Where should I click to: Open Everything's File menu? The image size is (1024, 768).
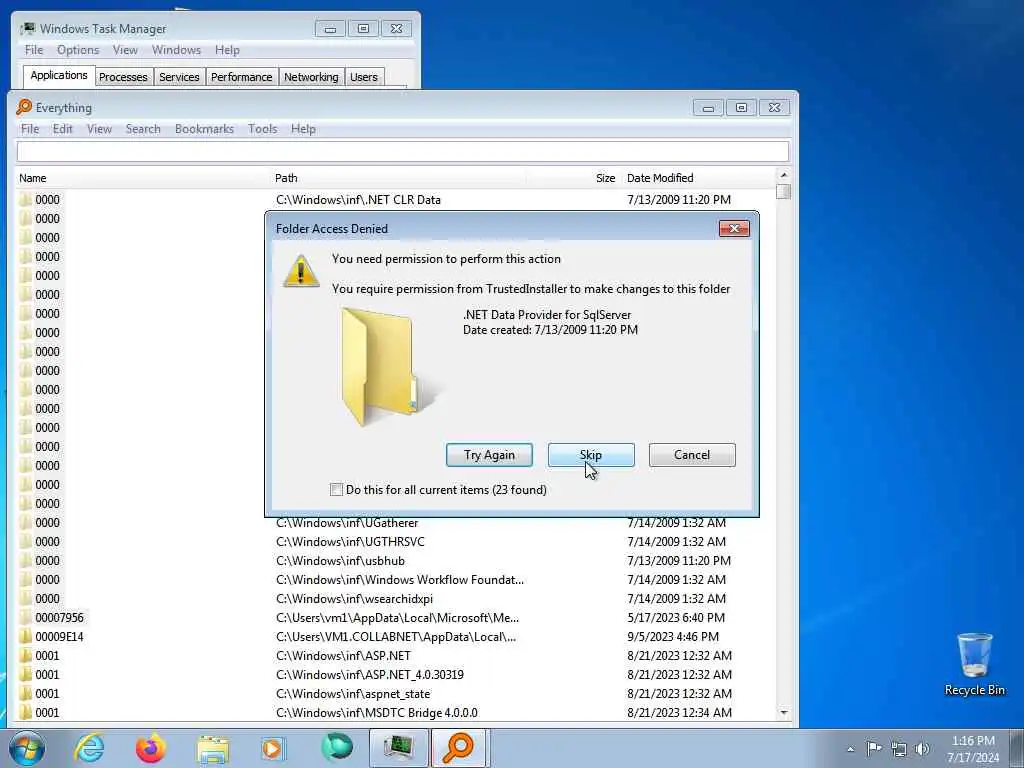pyautogui.click(x=30, y=129)
